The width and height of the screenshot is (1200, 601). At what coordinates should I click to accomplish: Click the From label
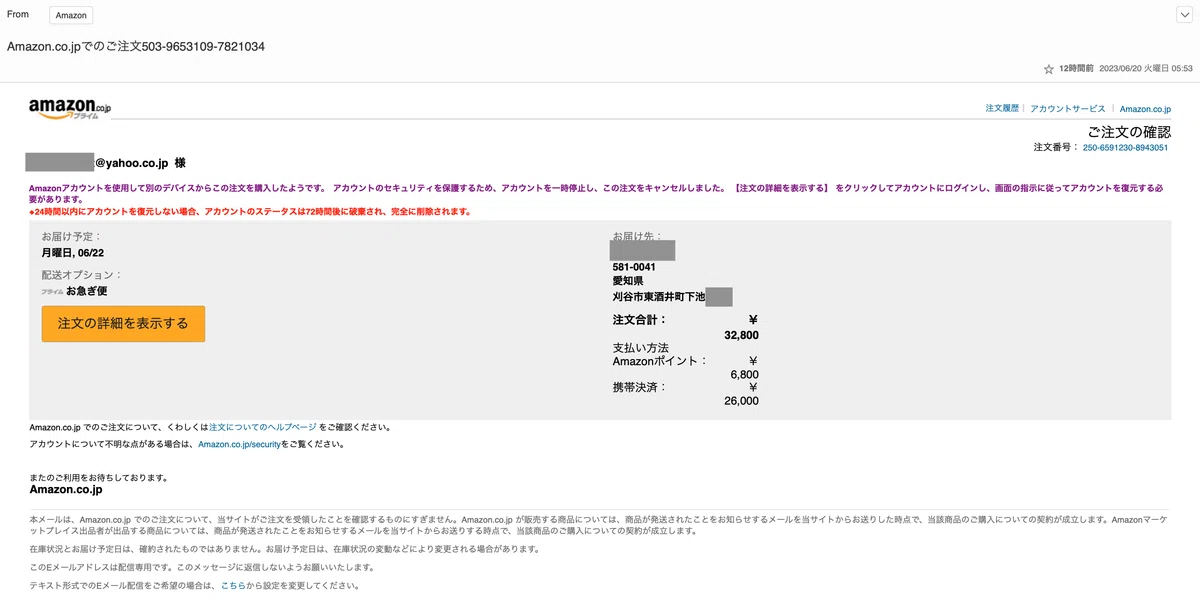coord(18,14)
